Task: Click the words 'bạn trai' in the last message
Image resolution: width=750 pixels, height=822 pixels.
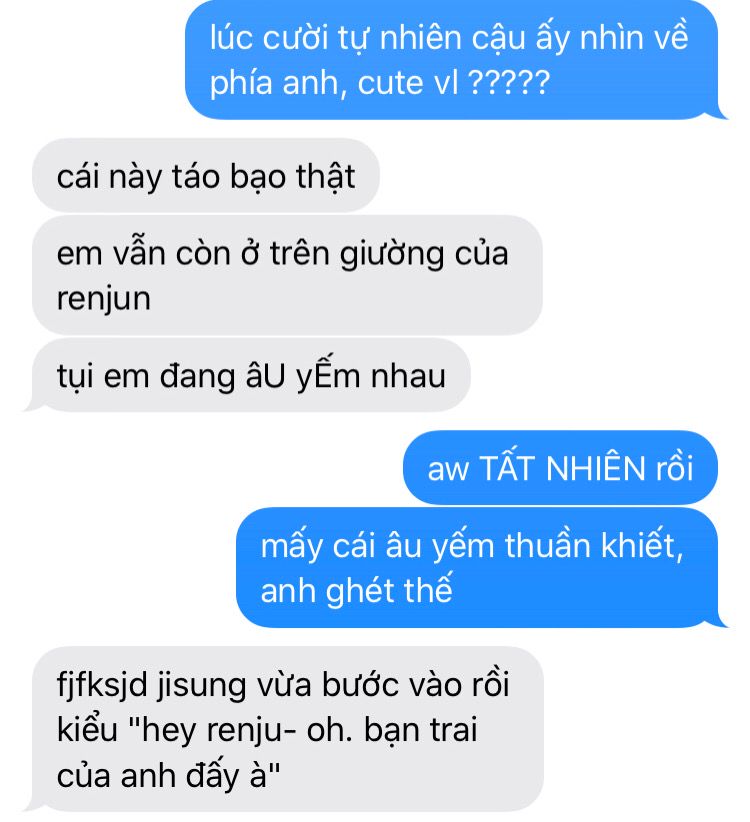Action: (420, 730)
